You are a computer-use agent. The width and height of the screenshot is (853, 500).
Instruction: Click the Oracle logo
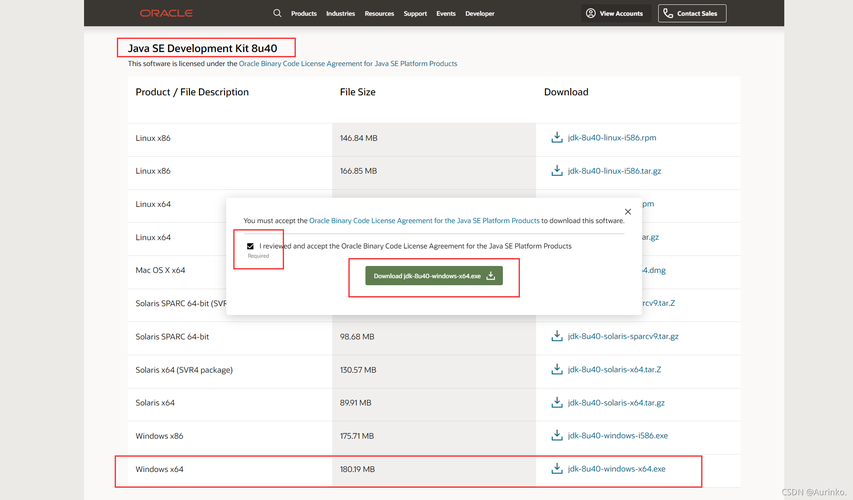[166, 13]
